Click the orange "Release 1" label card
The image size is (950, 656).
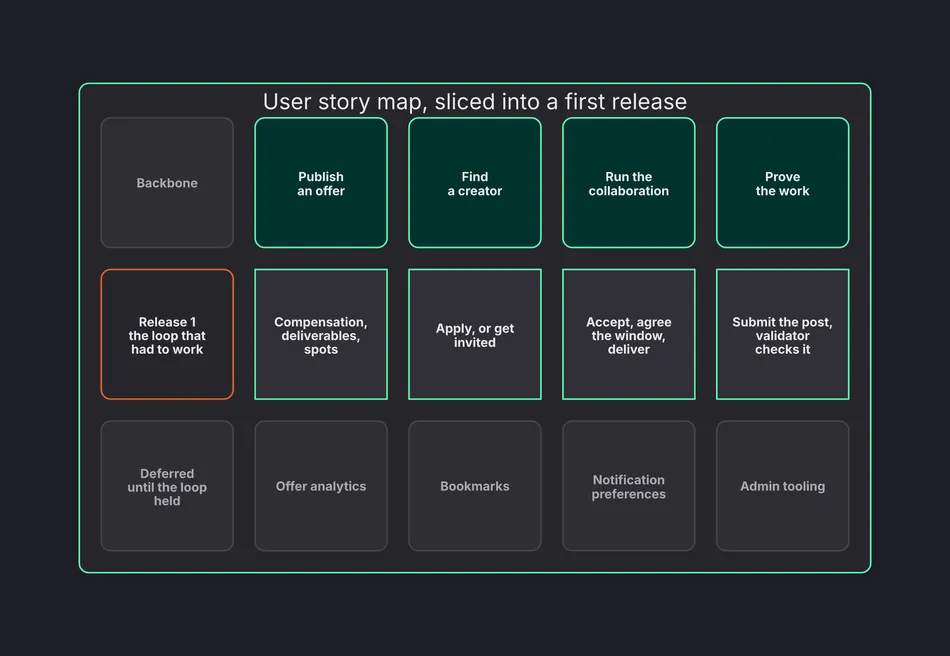point(167,334)
